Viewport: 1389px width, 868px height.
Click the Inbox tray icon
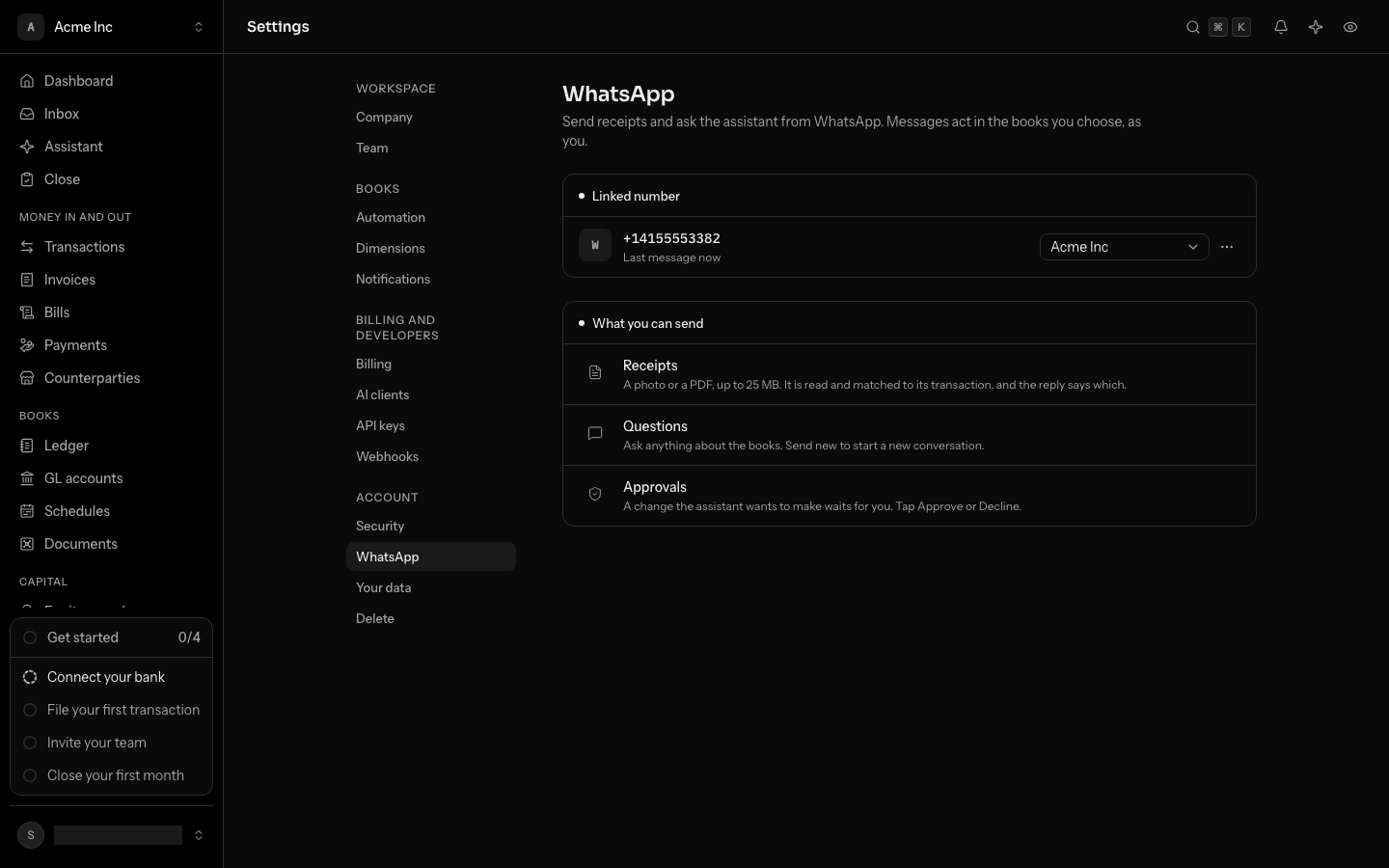click(27, 114)
